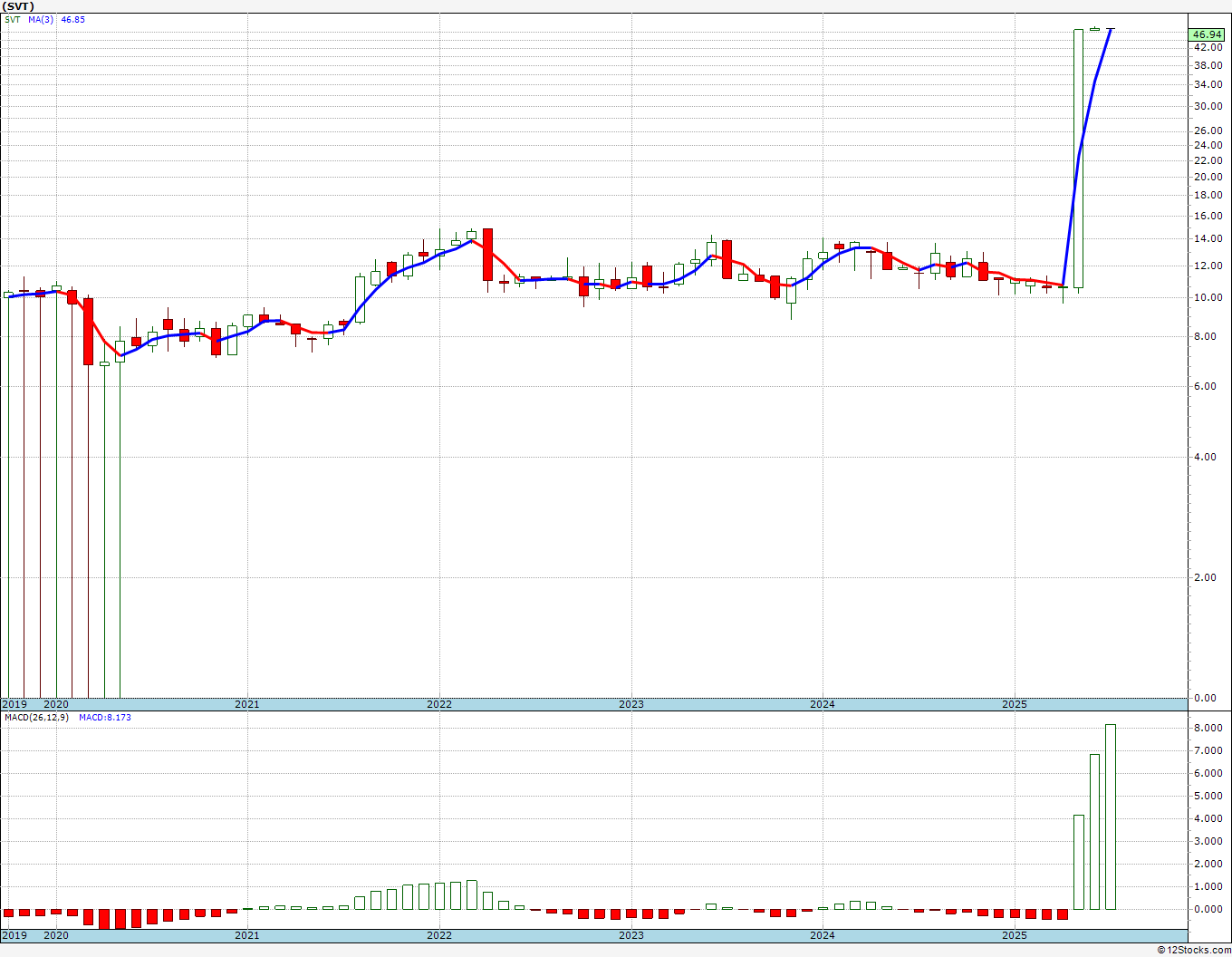Click the 30.00 price axis label

pyautogui.click(x=1207, y=107)
